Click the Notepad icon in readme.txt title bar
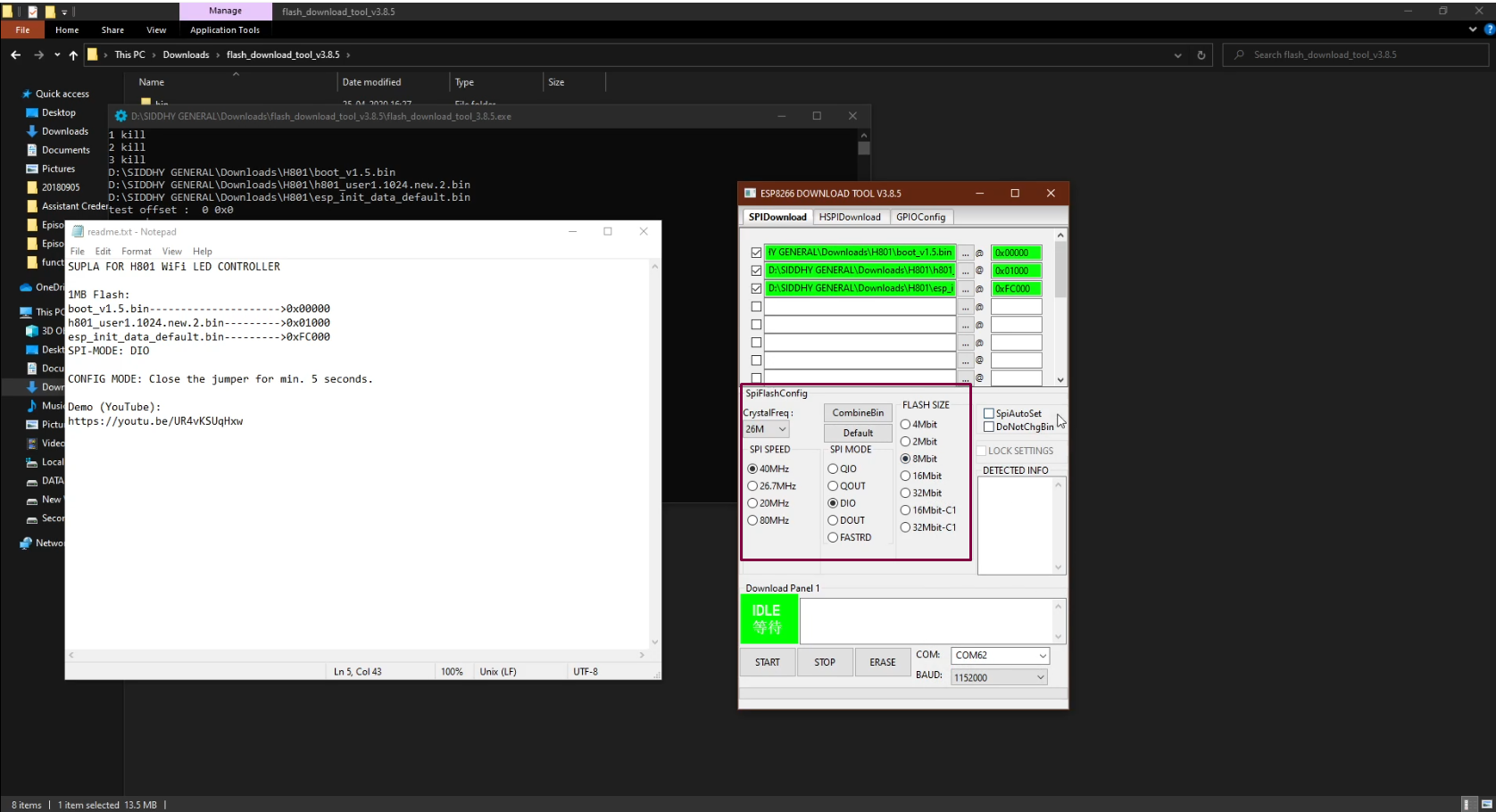 coord(79,231)
